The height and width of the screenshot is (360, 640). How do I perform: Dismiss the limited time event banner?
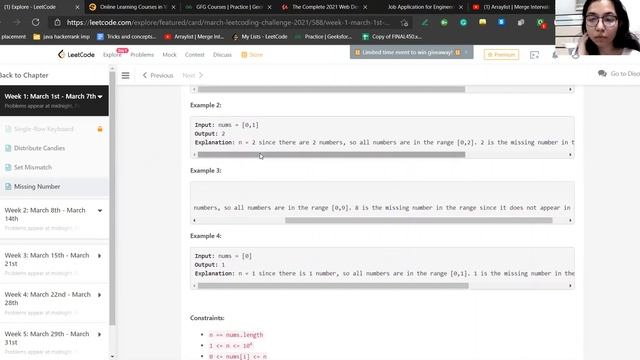click(x=466, y=52)
